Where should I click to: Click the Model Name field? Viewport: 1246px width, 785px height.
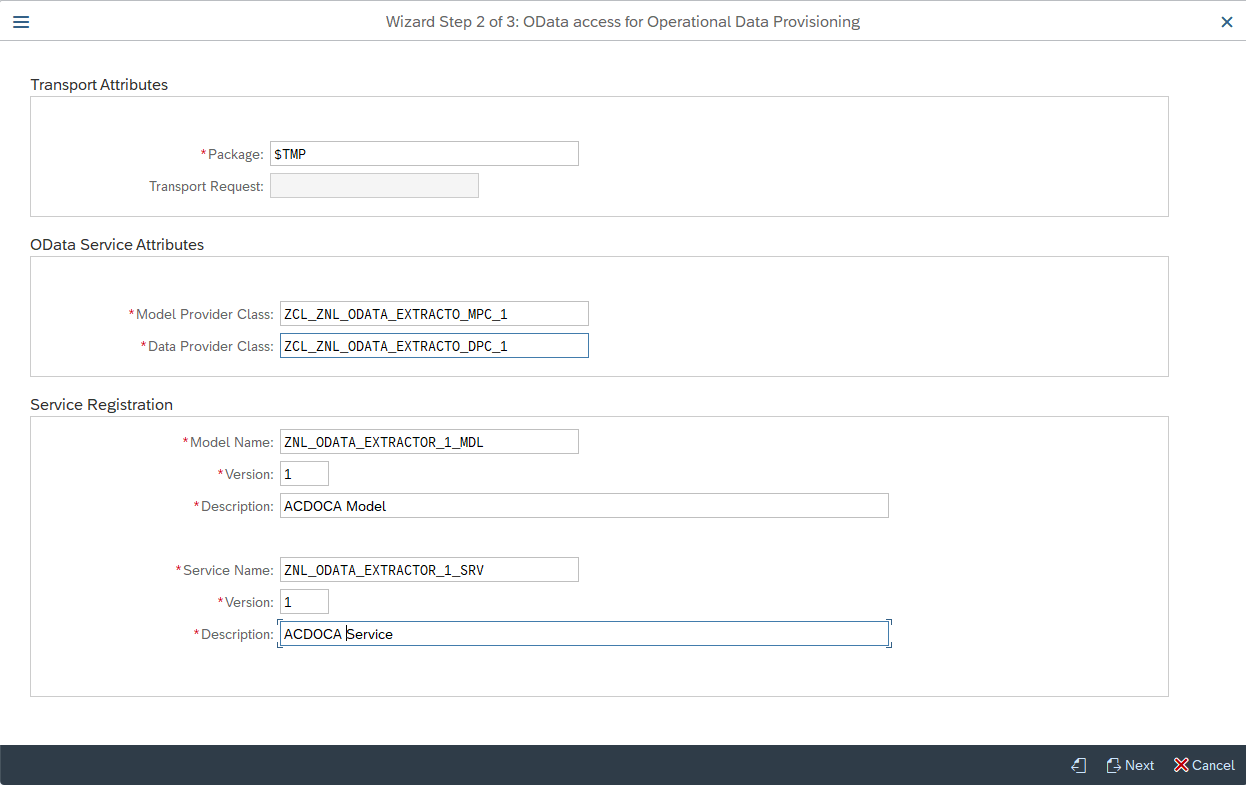point(429,441)
